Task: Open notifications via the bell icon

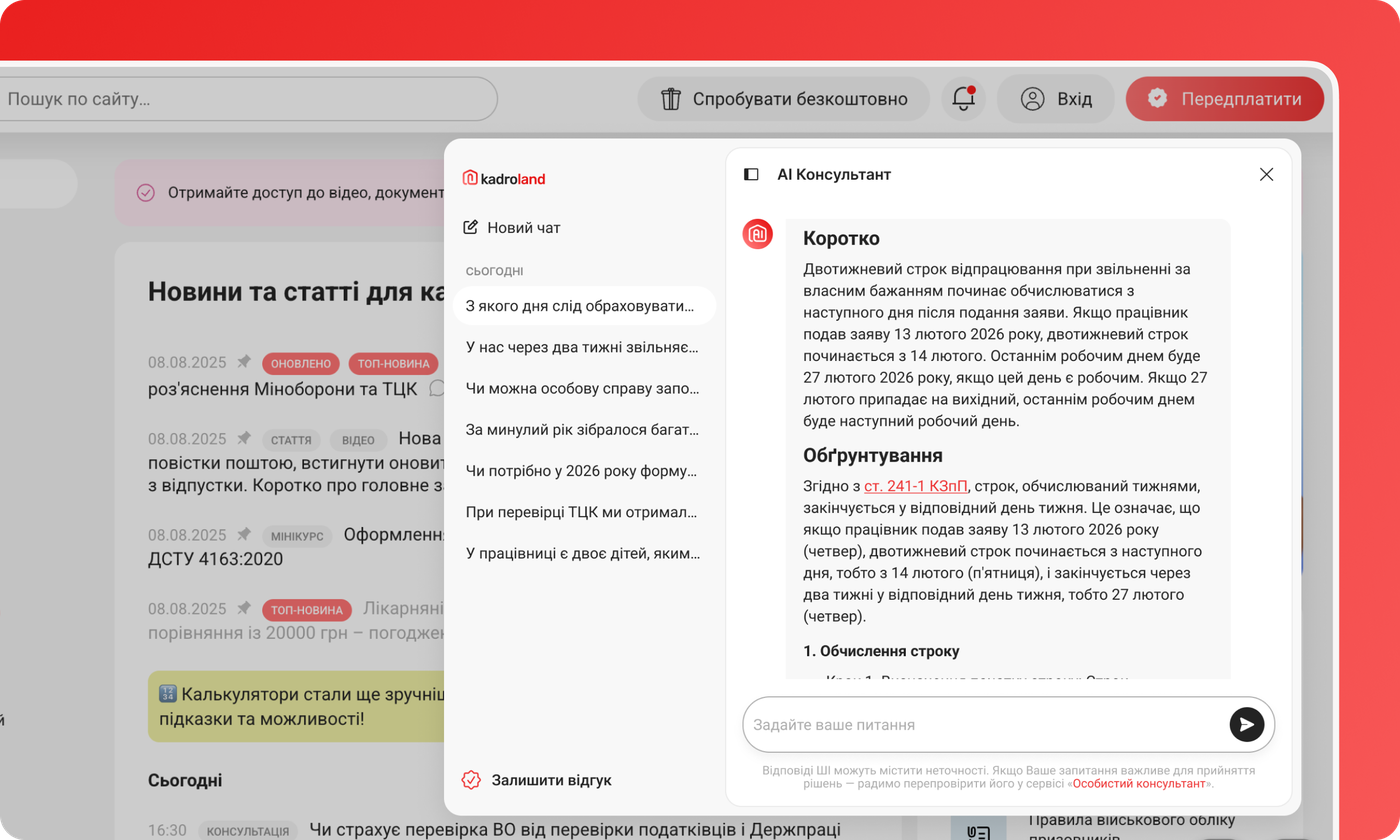Action: (x=962, y=97)
